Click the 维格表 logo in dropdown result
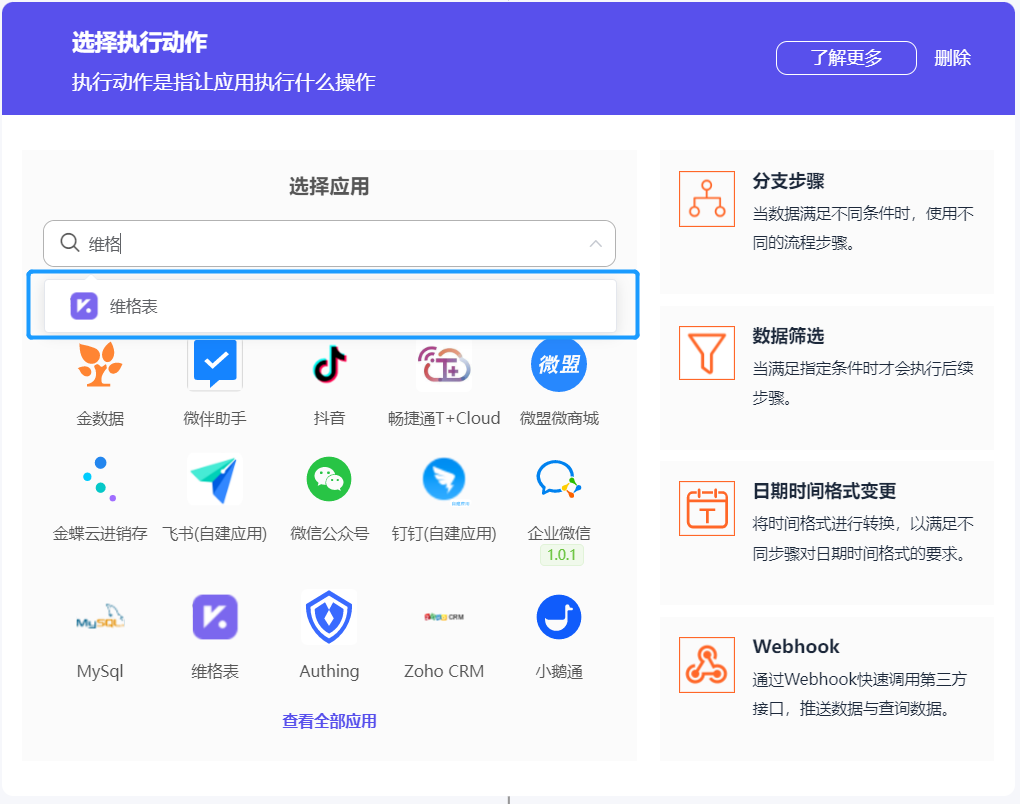The height and width of the screenshot is (804, 1020). pyautogui.click(x=84, y=306)
